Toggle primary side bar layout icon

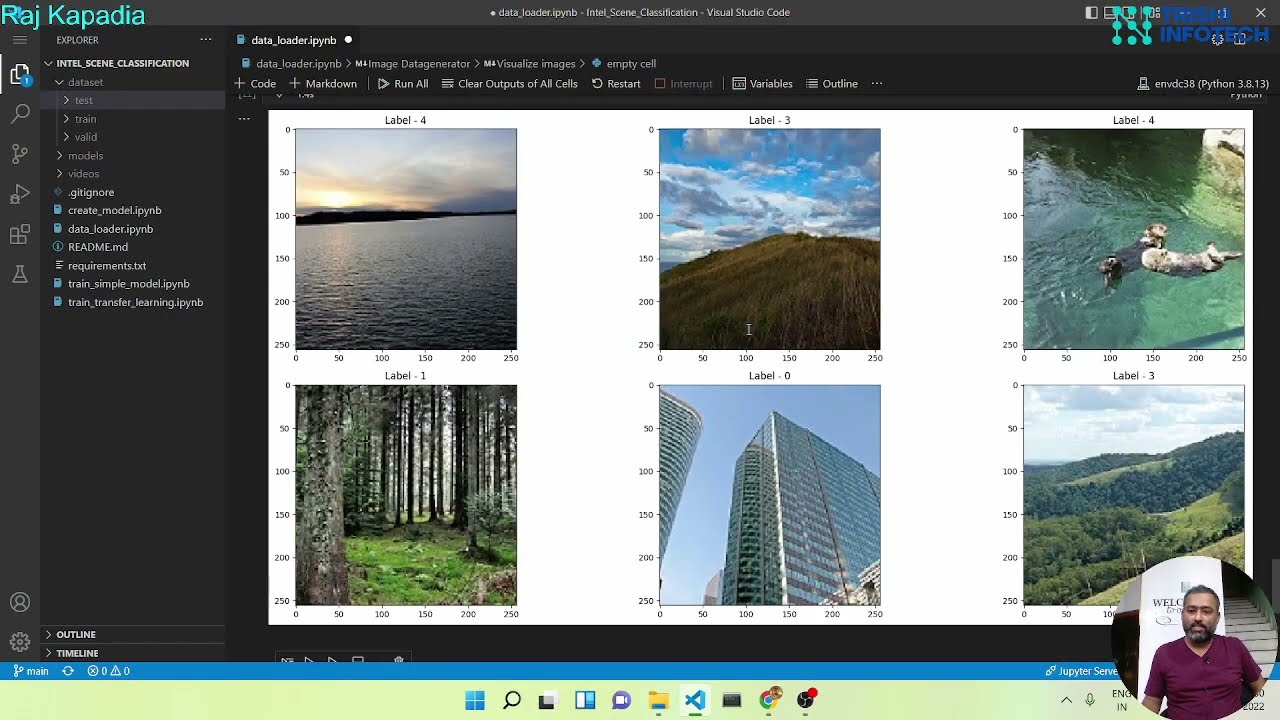pos(1091,13)
